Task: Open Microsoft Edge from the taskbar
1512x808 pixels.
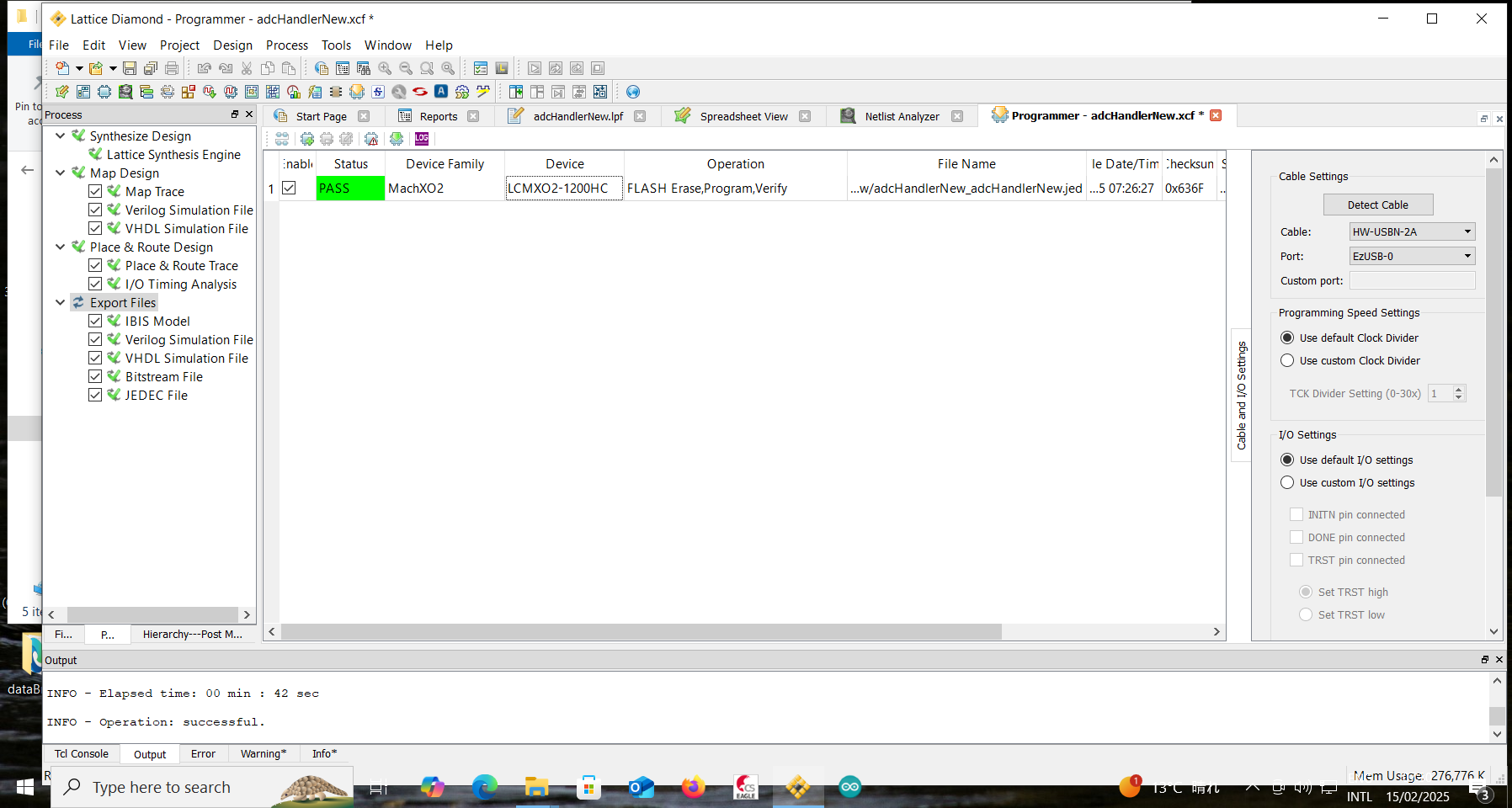Action: coord(485,788)
